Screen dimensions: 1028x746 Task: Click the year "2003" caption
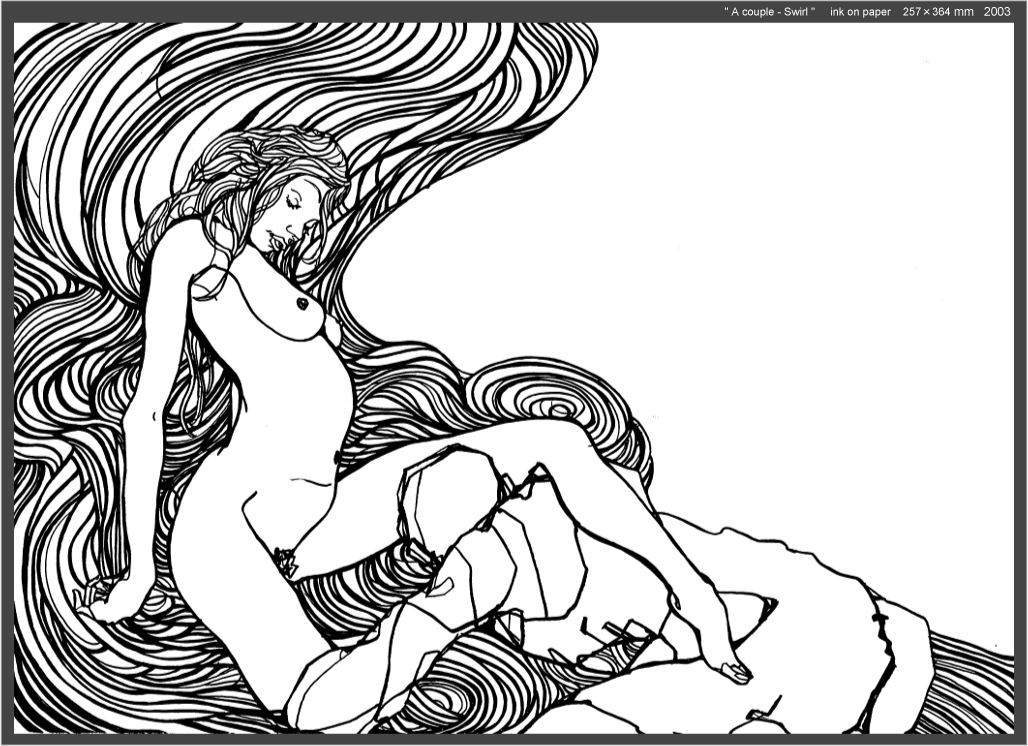[997, 12]
